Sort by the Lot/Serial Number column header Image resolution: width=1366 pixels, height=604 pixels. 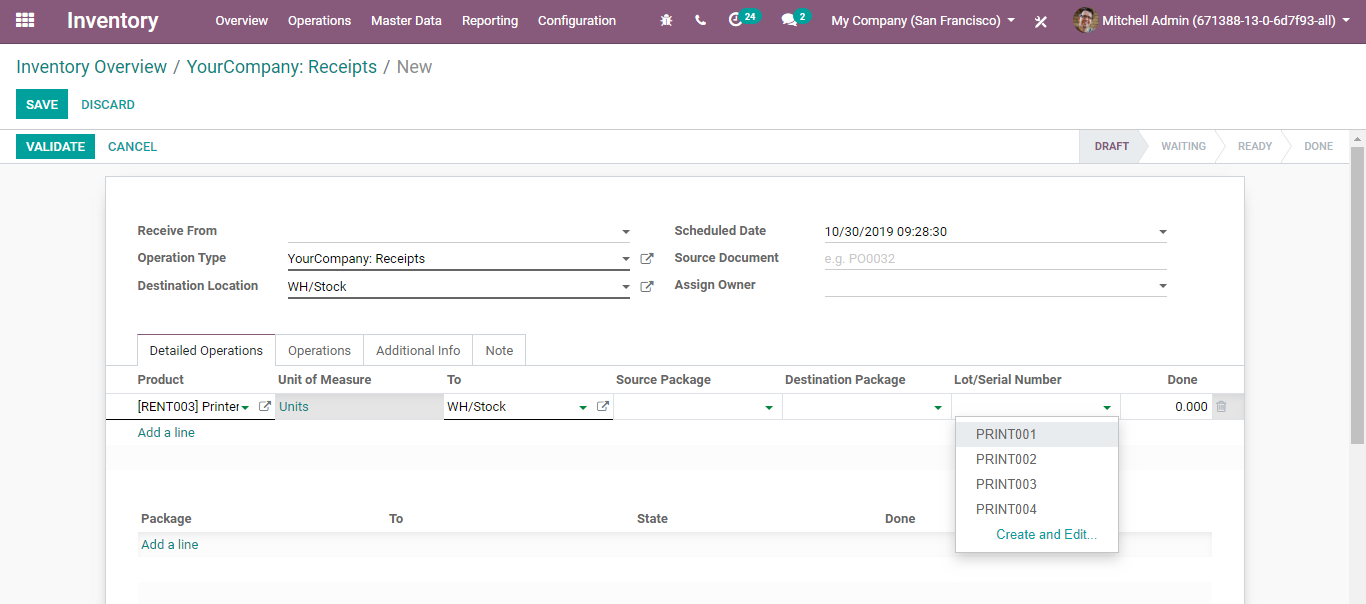point(1008,380)
